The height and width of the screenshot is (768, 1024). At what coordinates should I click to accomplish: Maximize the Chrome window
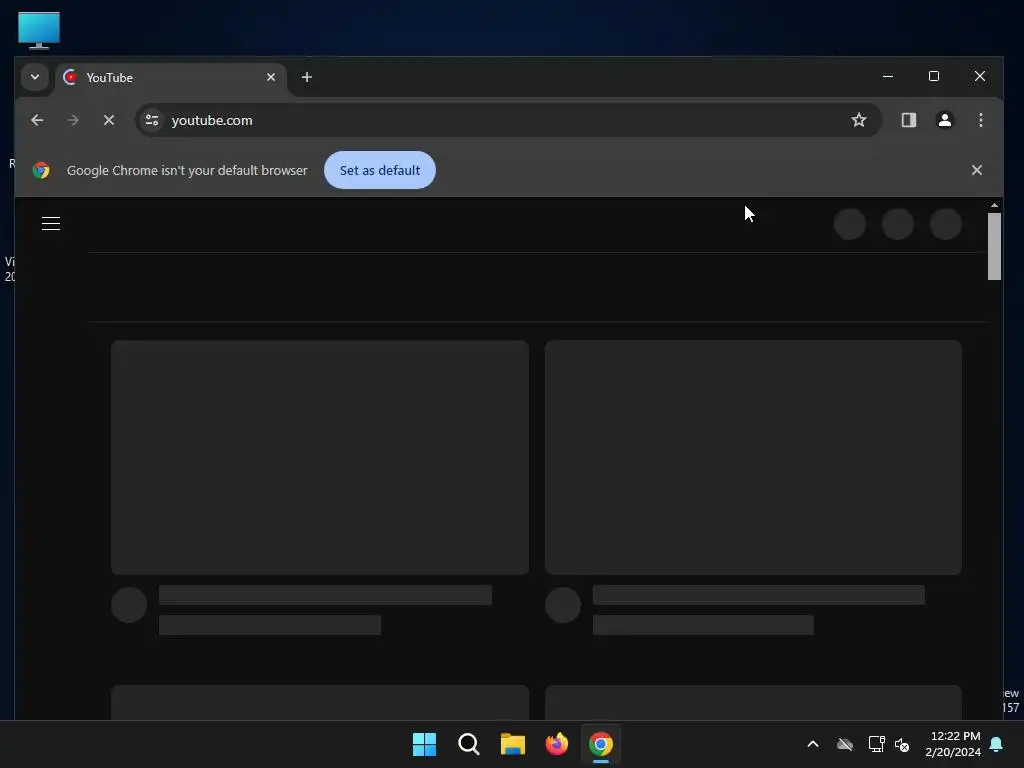(x=934, y=76)
